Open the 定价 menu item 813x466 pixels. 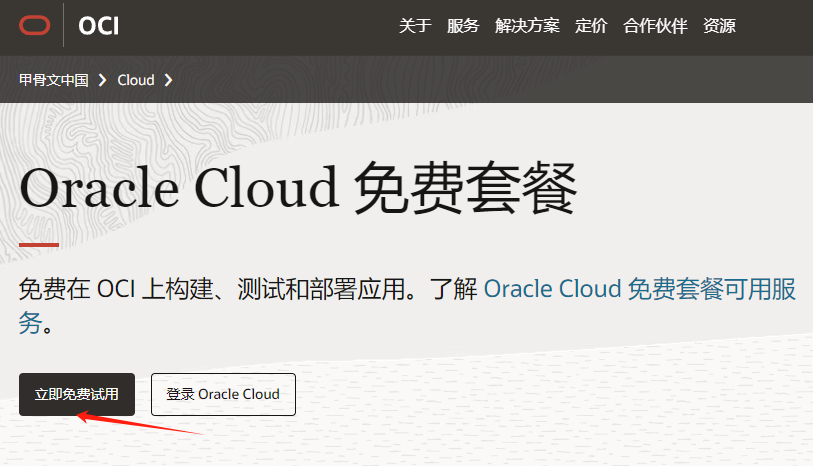pos(591,25)
